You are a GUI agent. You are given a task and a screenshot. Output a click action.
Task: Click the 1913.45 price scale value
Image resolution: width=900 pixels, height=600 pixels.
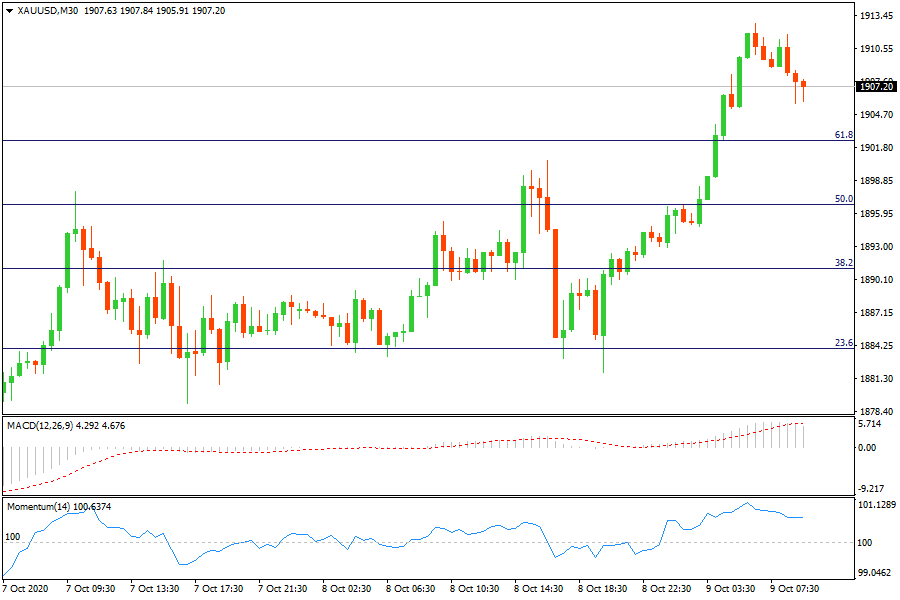pyautogui.click(x=875, y=16)
